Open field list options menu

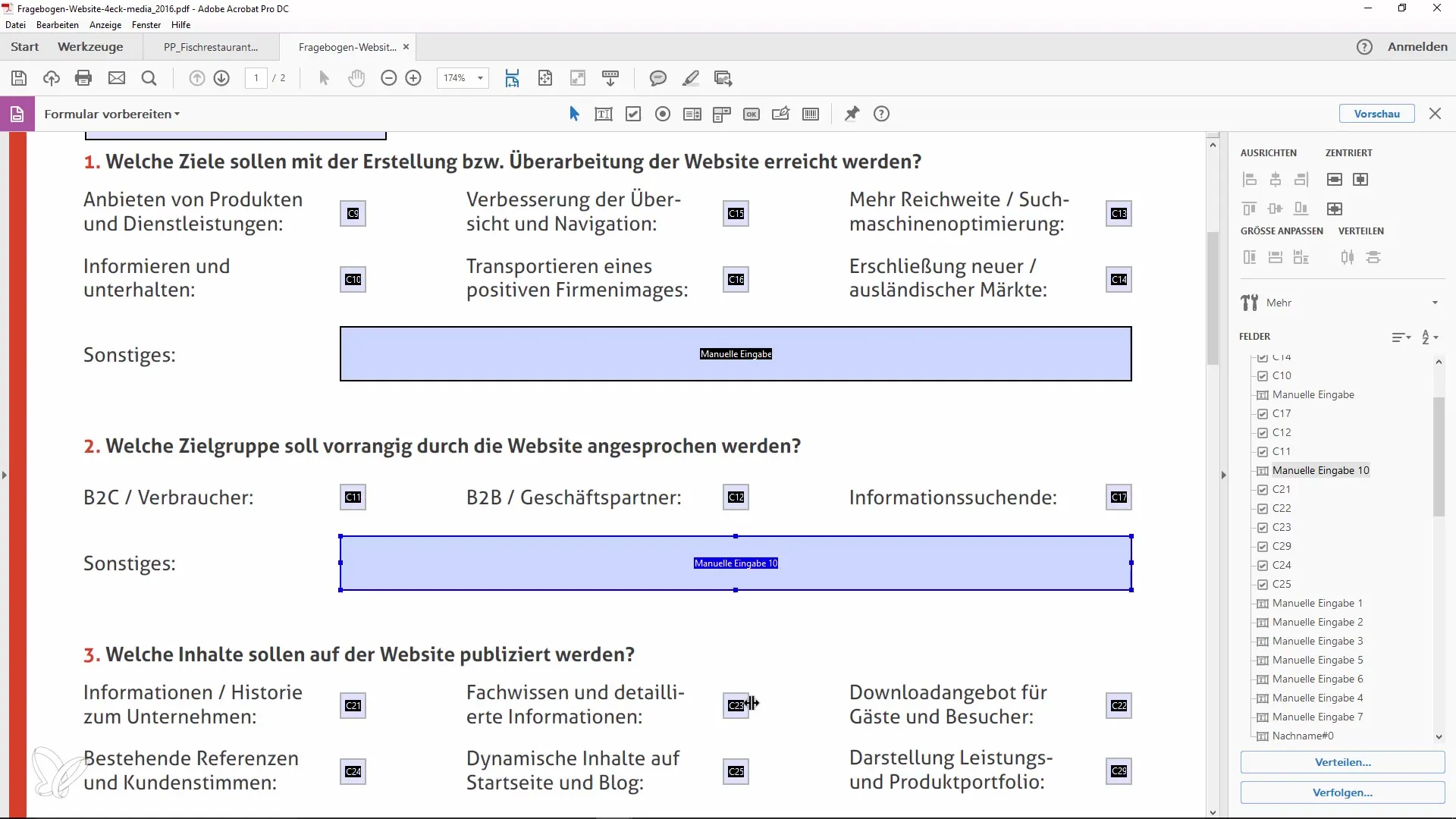click(1401, 337)
